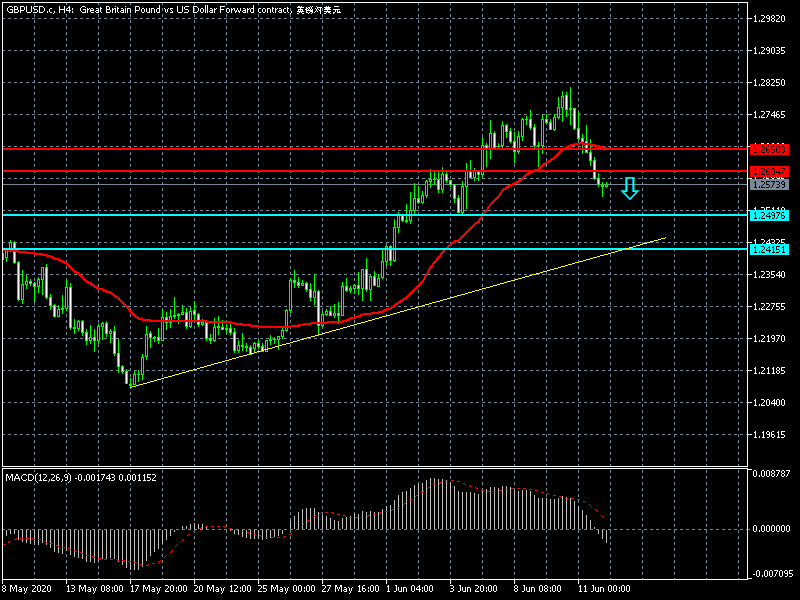The height and width of the screenshot is (600, 800).
Task: Click the 13 May 08:00 time label
Action: [x=95, y=588]
